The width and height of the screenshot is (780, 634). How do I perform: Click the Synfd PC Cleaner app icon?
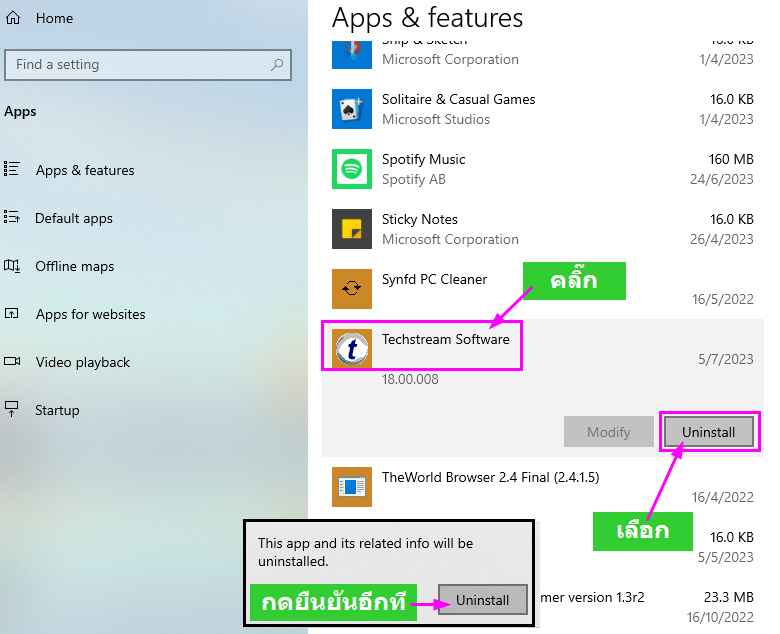coord(352,289)
